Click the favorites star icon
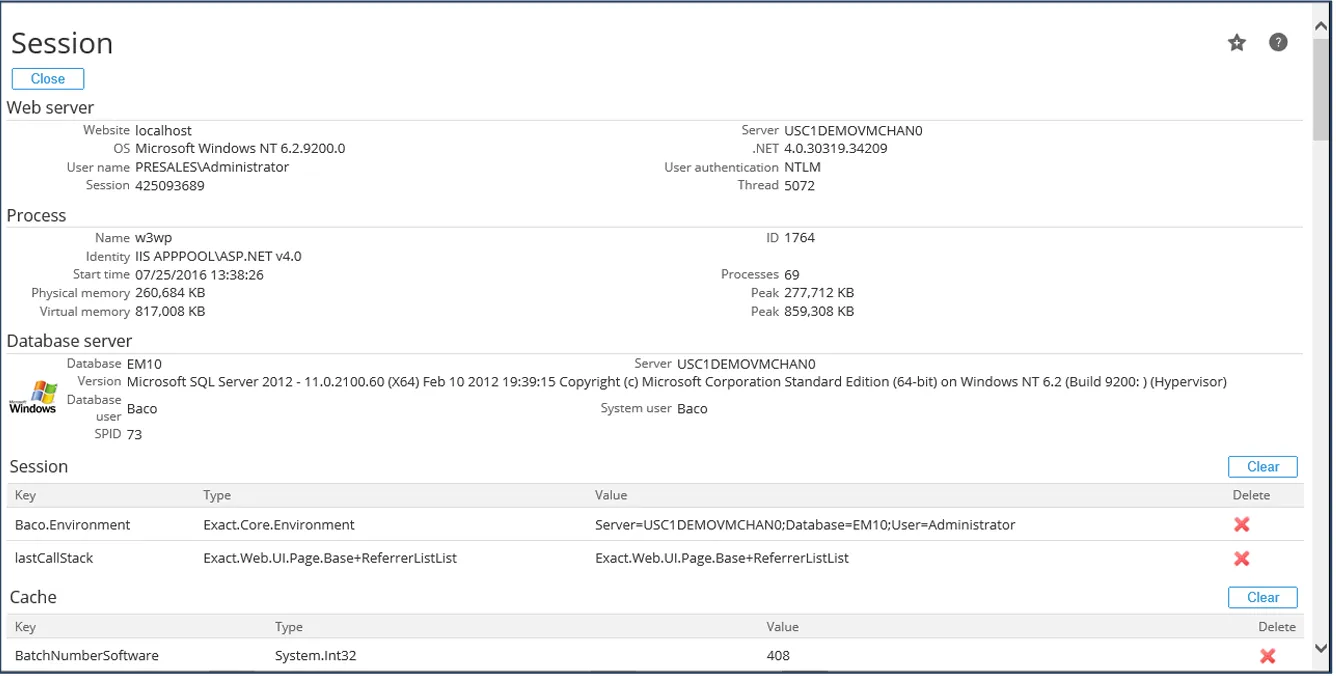 [x=1237, y=42]
